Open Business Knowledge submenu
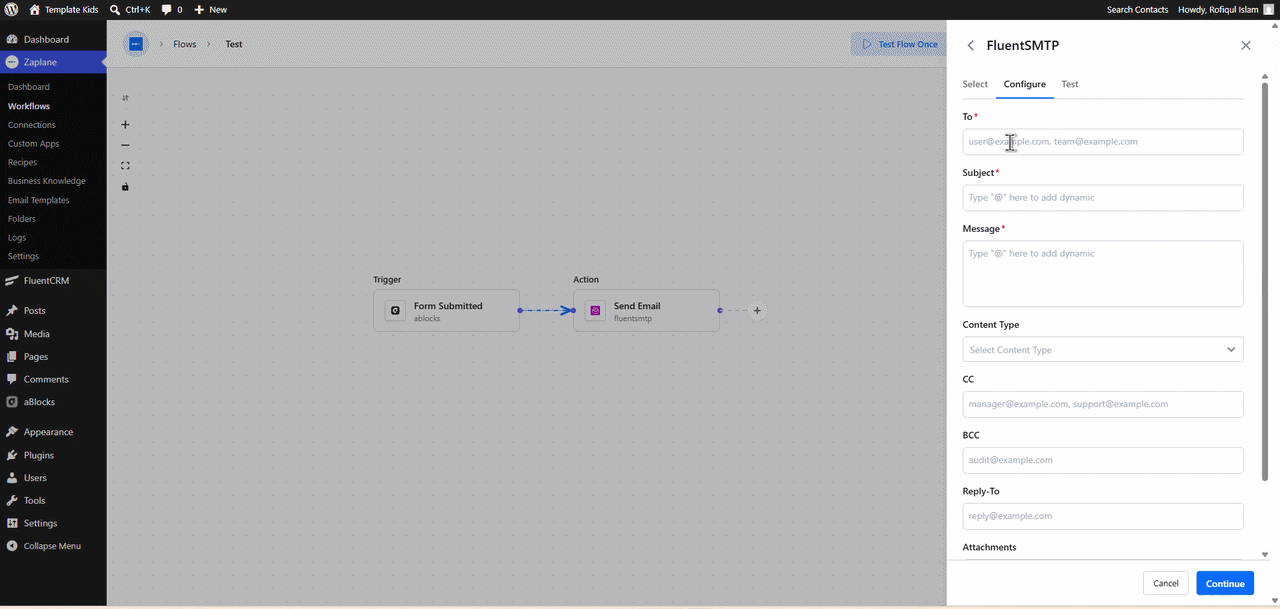Image resolution: width=1280 pixels, height=609 pixels. tap(47, 181)
